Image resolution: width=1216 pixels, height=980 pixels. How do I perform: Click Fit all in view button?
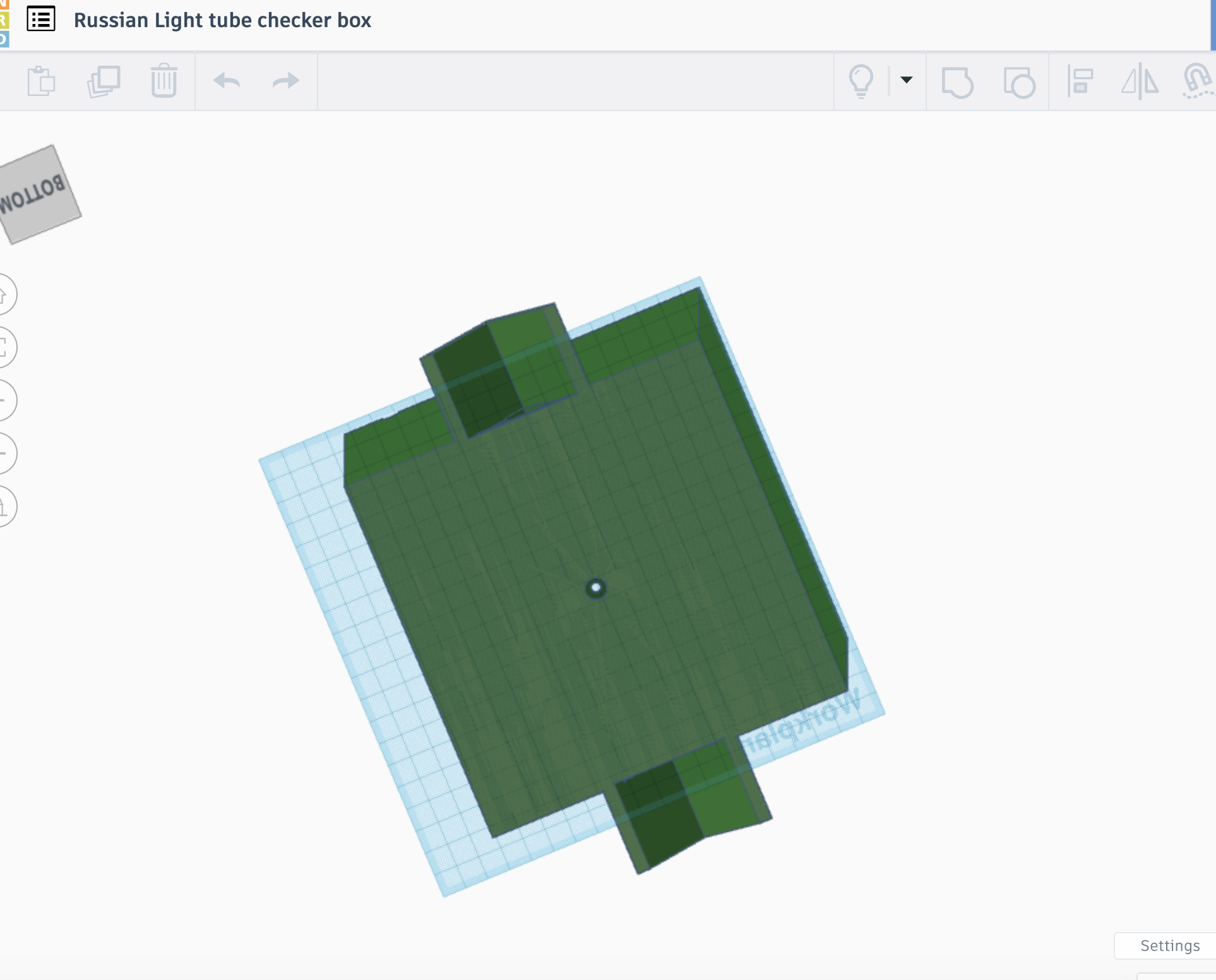point(5,347)
